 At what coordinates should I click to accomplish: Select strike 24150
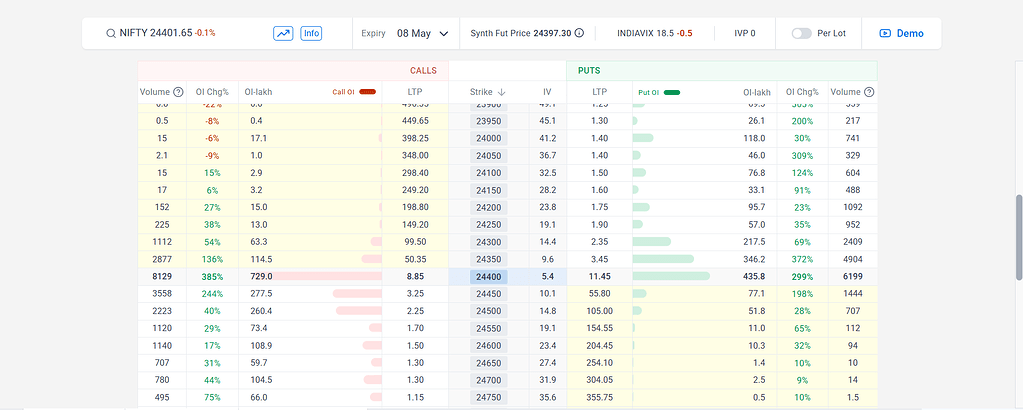pyautogui.click(x=489, y=190)
